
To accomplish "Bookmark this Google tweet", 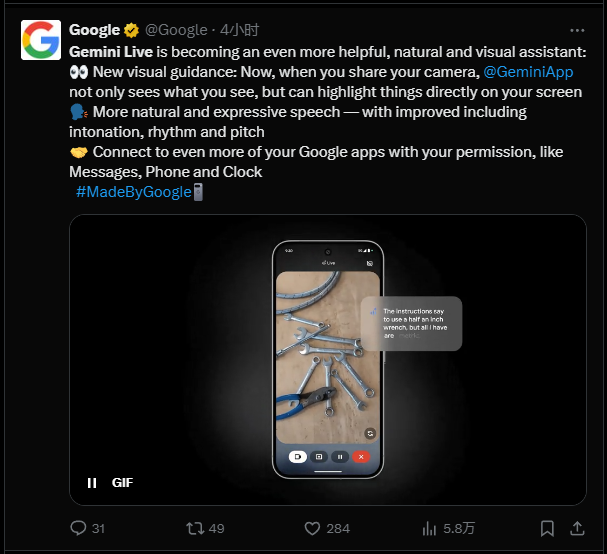I will pyautogui.click(x=547, y=528).
